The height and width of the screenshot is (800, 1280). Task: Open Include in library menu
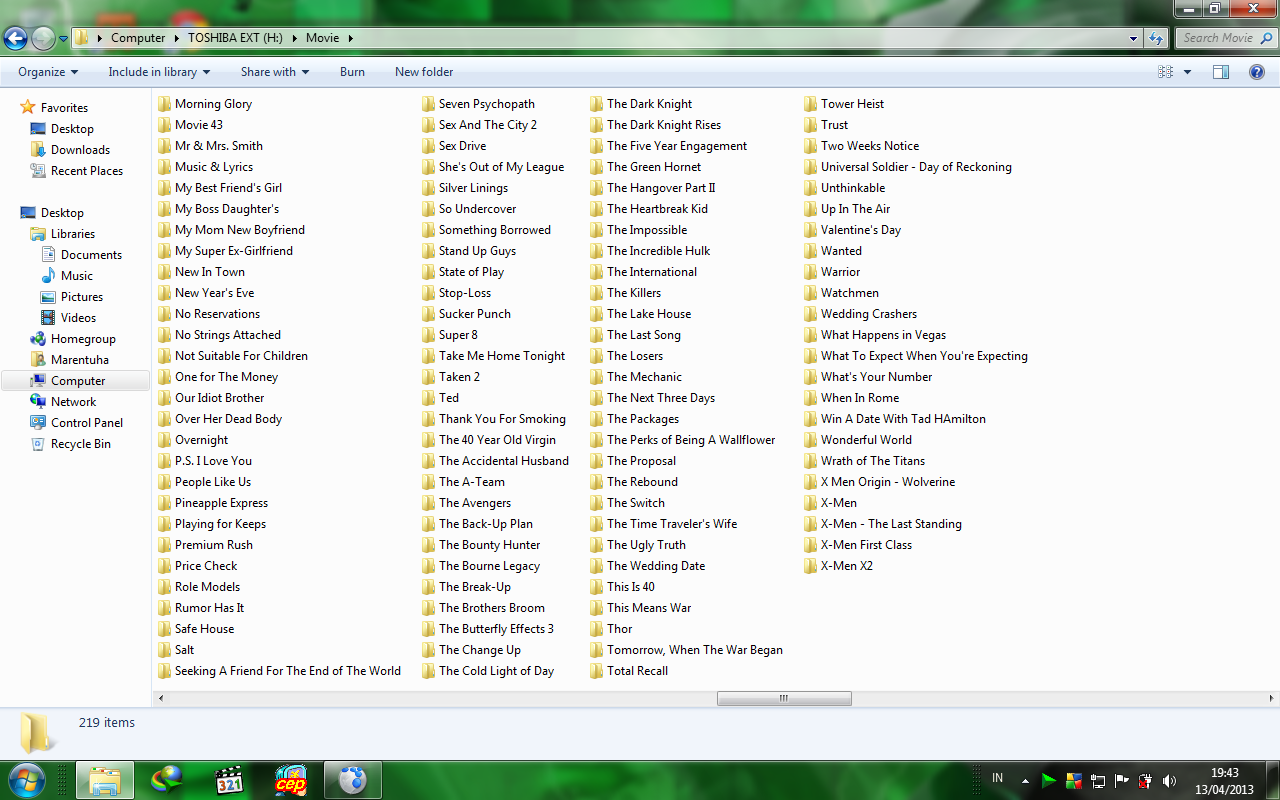tap(159, 72)
